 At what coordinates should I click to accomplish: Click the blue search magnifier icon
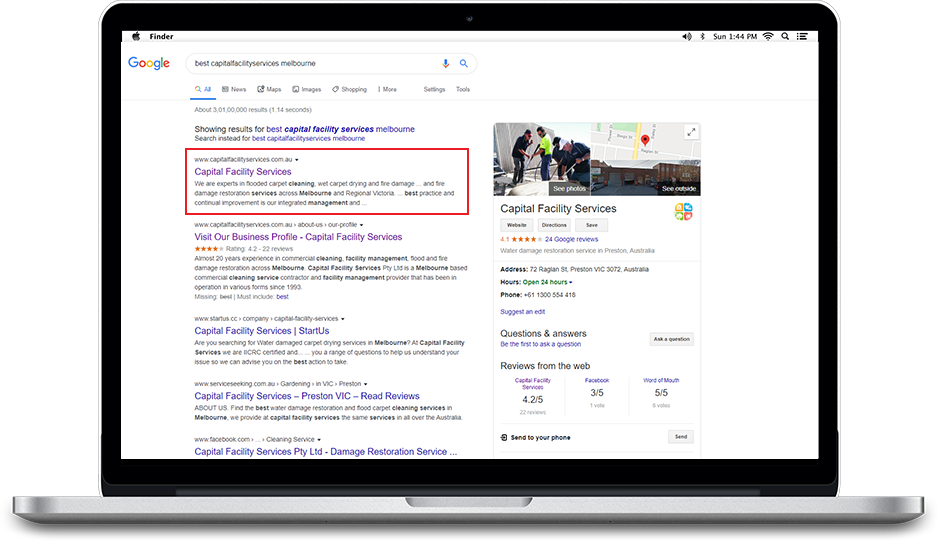463,63
